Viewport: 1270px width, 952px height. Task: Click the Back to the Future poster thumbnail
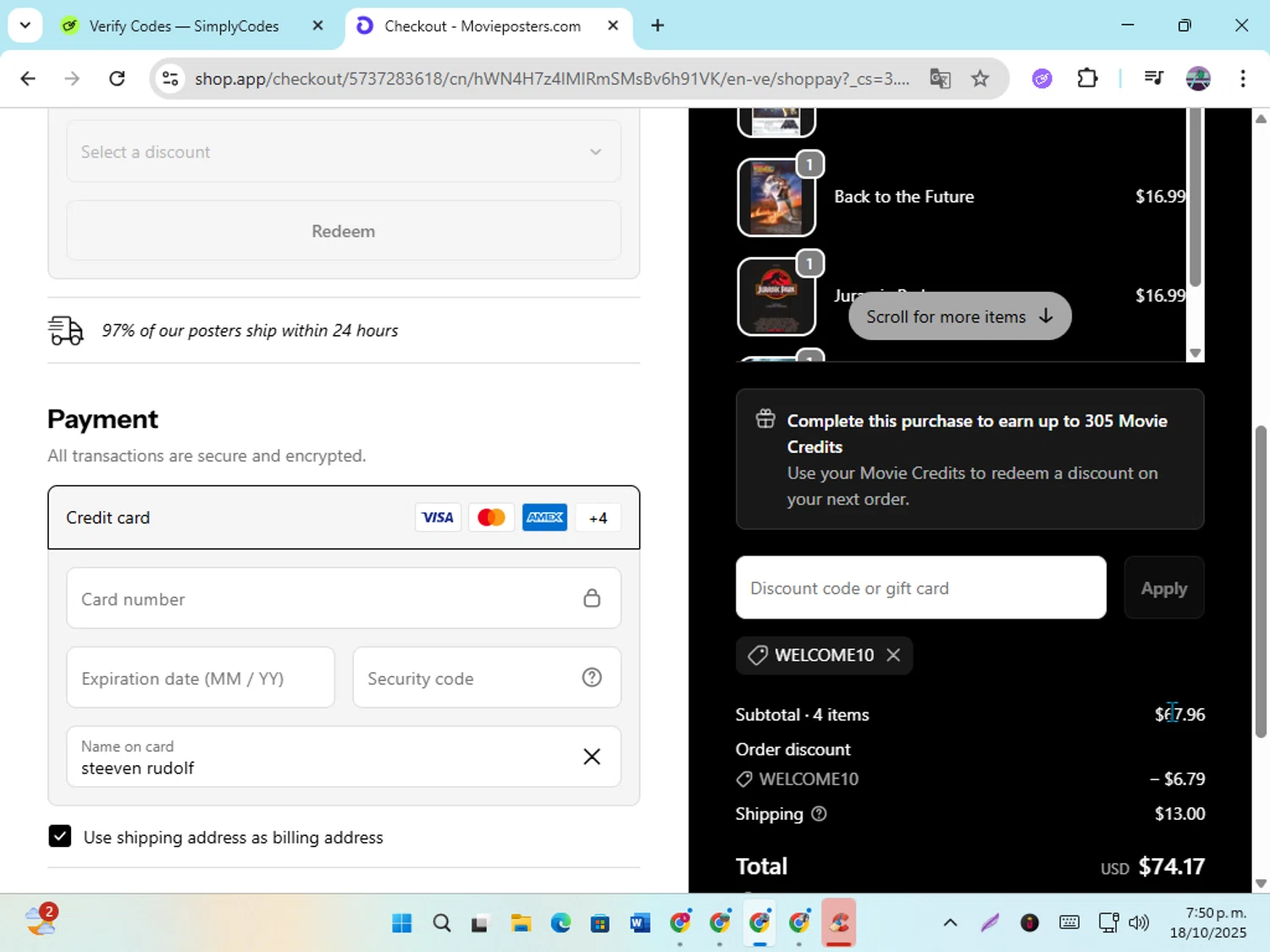click(x=776, y=197)
